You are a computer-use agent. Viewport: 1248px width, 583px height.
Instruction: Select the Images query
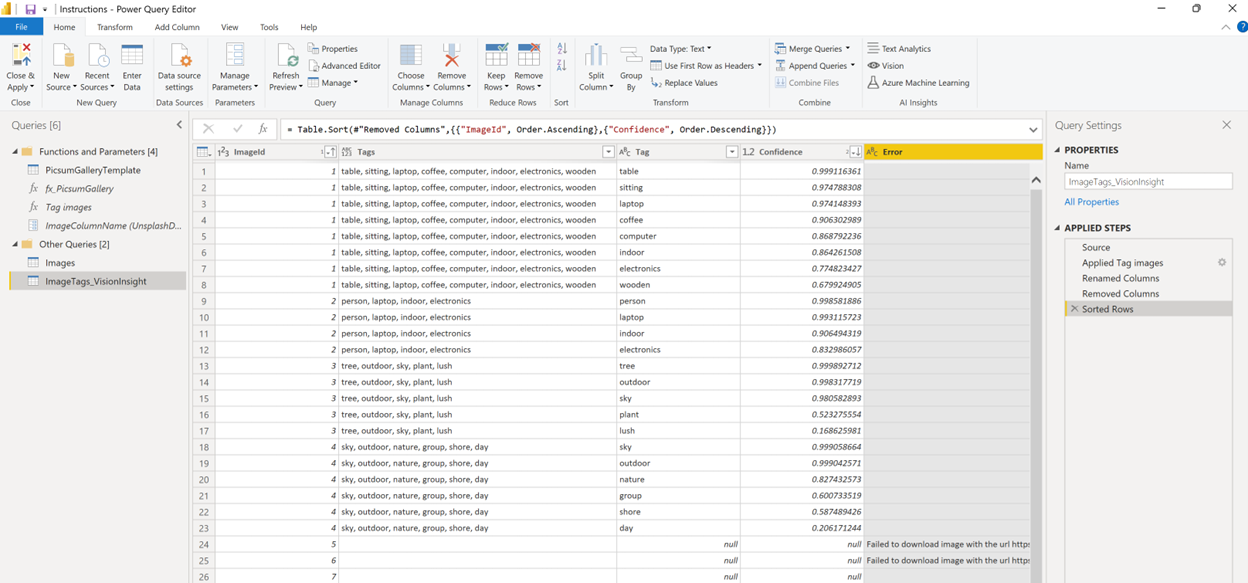tap(60, 263)
